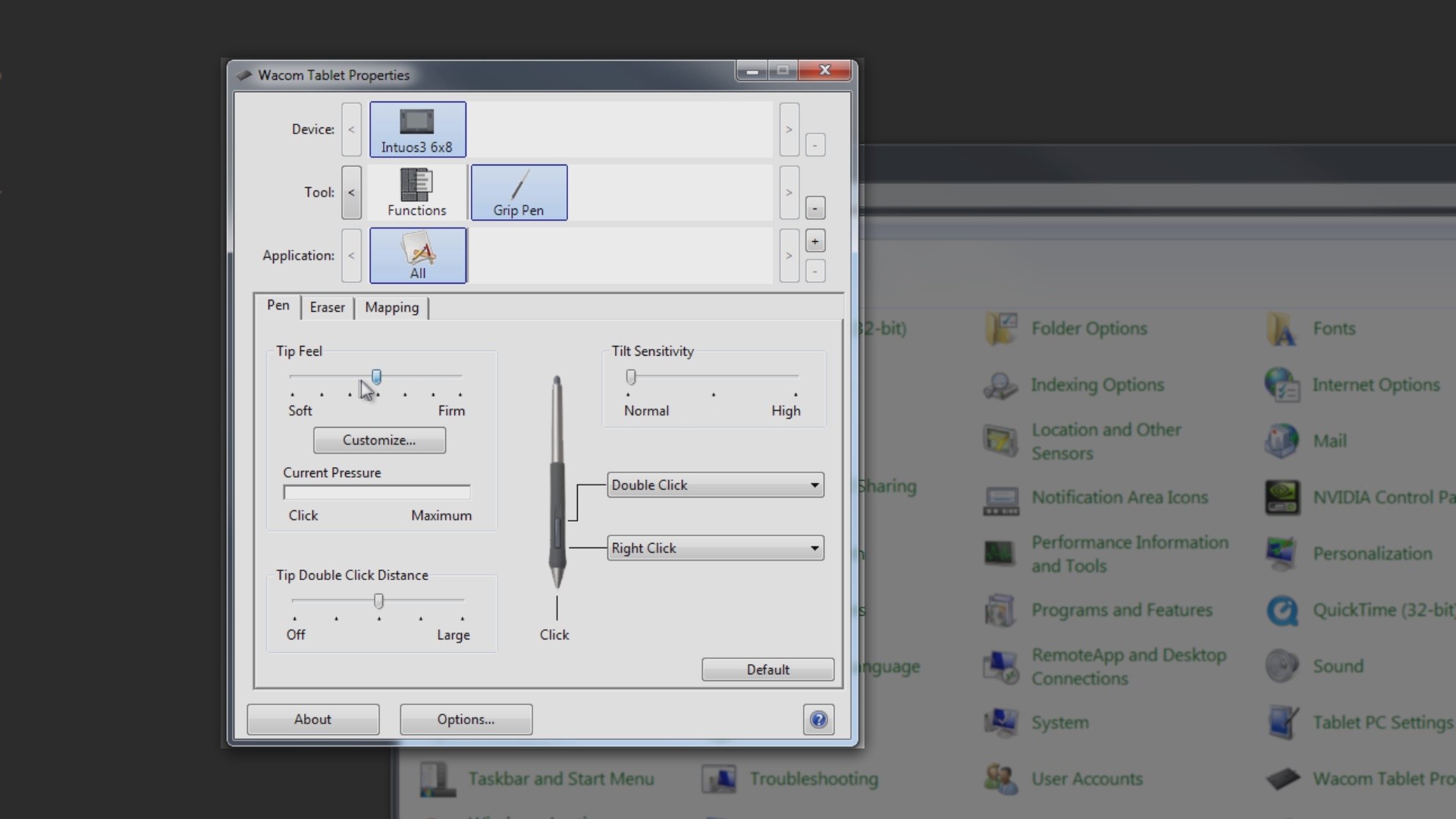Click the Tip Double Click Distance slider handle
Image resolution: width=1456 pixels, height=819 pixels.
[x=378, y=601]
